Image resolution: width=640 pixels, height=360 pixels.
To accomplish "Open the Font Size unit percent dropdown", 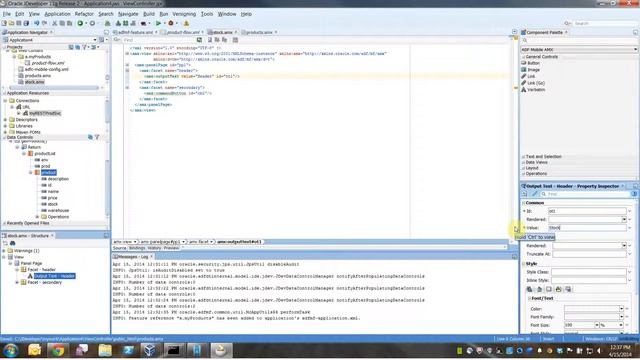I will click(621, 325).
